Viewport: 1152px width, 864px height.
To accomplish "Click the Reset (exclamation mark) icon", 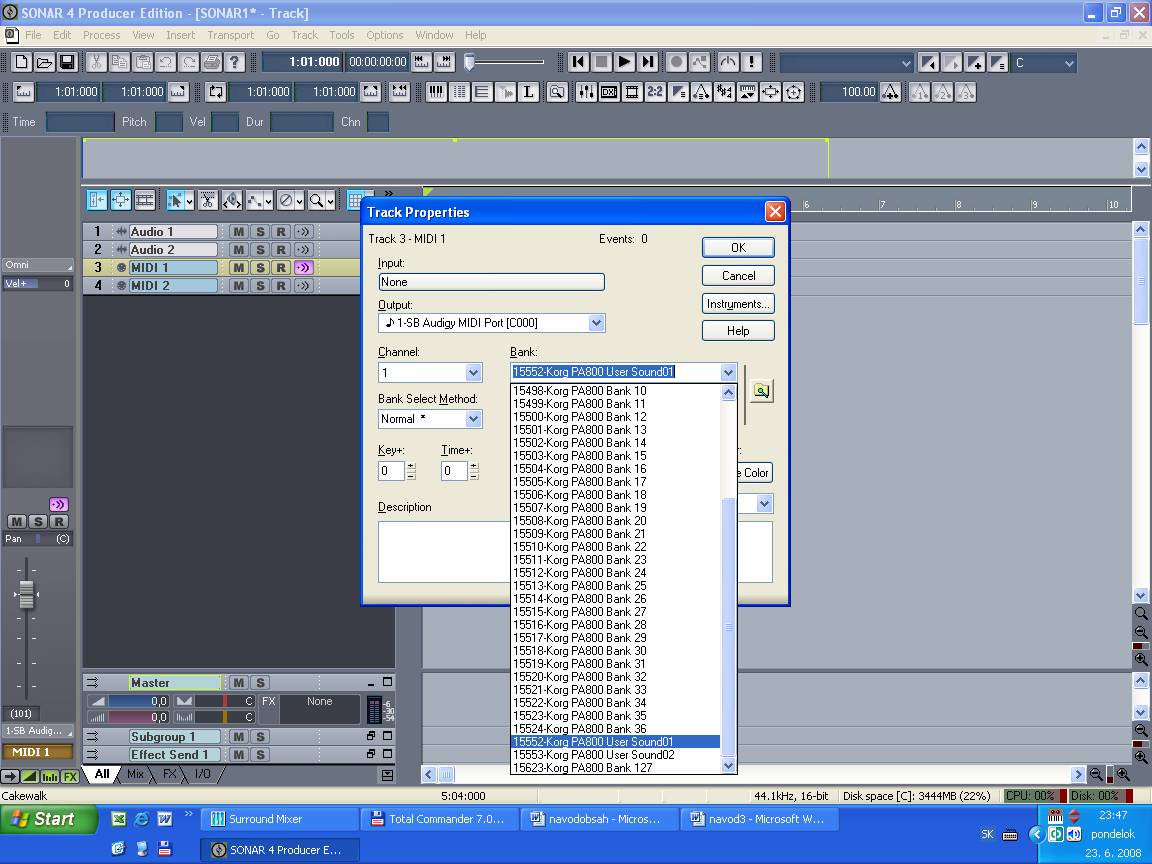I will (x=751, y=62).
